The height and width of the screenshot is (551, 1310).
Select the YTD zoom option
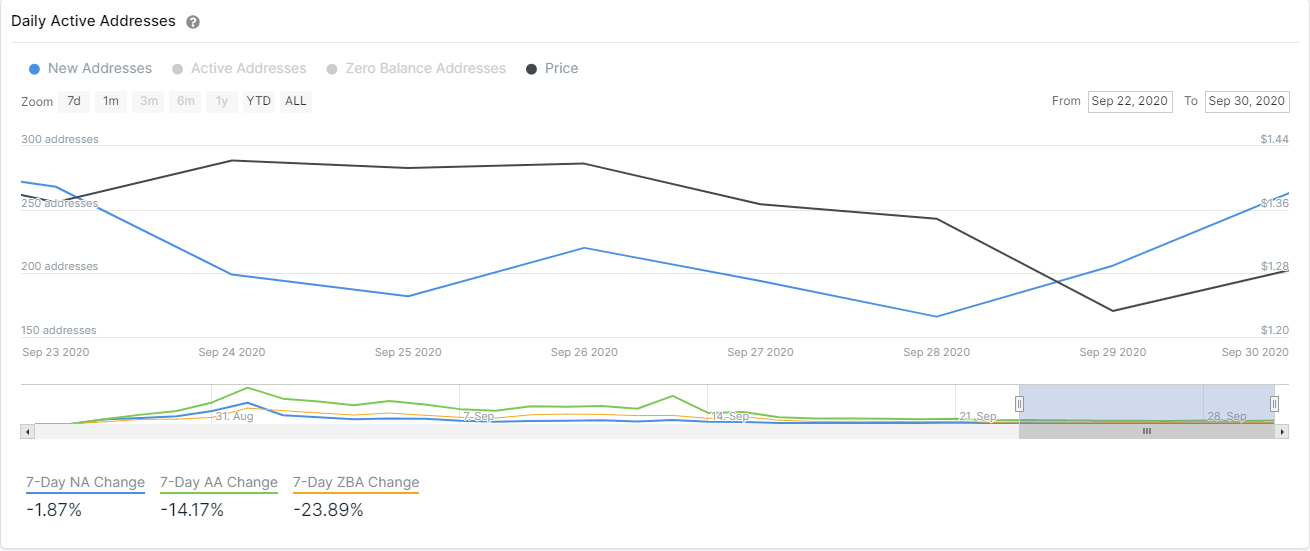(x=259, y=101)
